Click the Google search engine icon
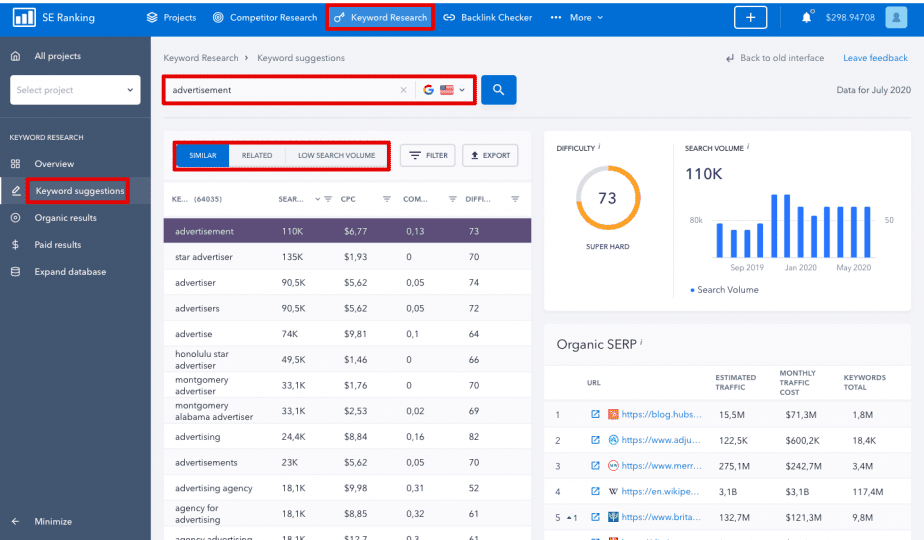Image resolution: width=924 pixels, height=540 pixels. coord(428,90)
